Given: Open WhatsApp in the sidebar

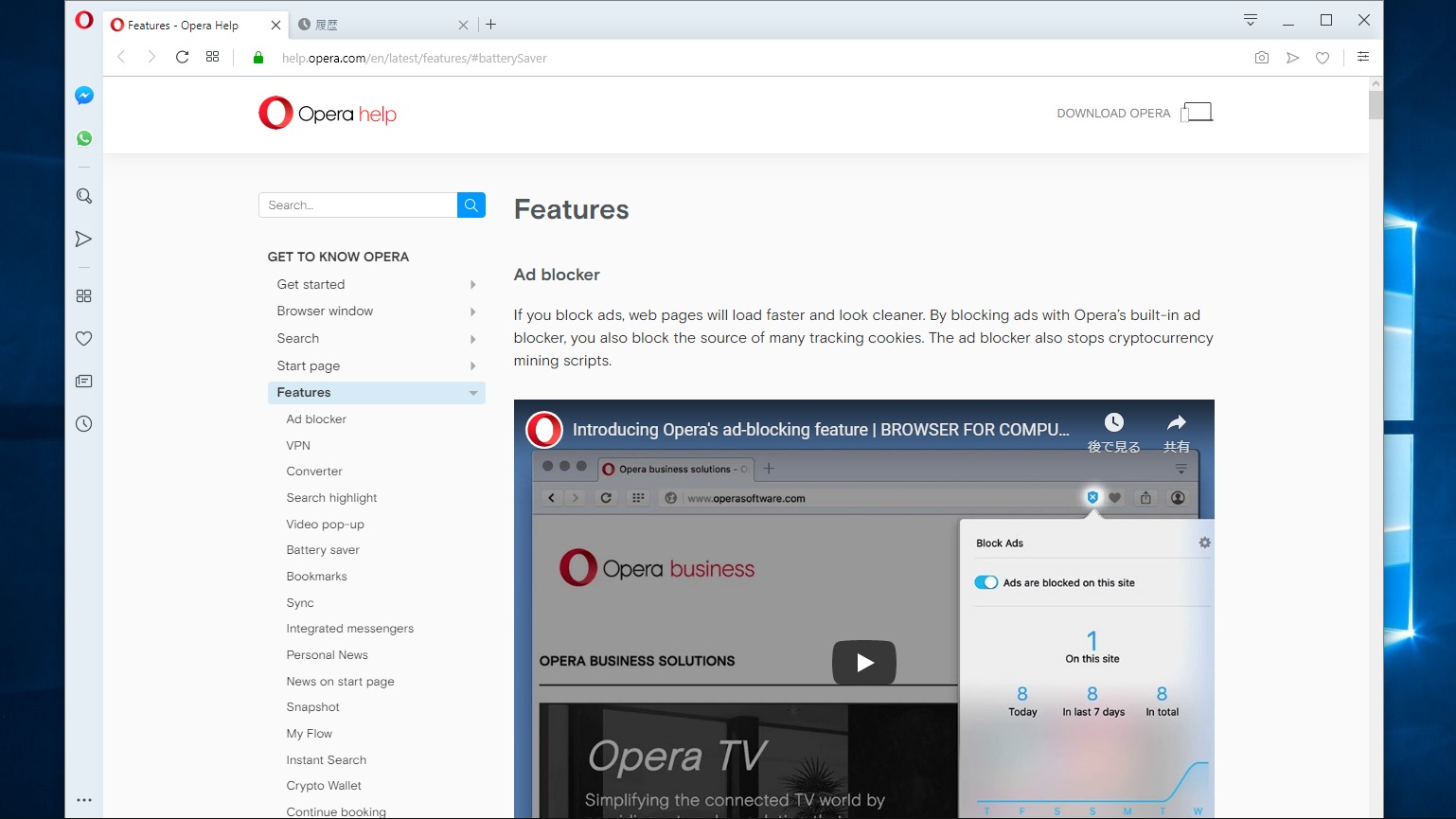Looking at the screenshot, I should [84, 138].
